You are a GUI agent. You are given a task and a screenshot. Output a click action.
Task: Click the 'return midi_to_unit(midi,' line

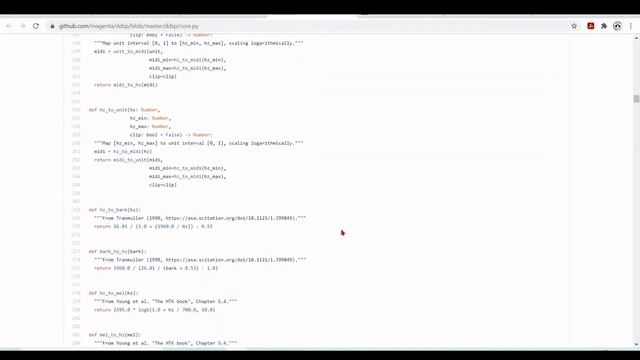128,160
